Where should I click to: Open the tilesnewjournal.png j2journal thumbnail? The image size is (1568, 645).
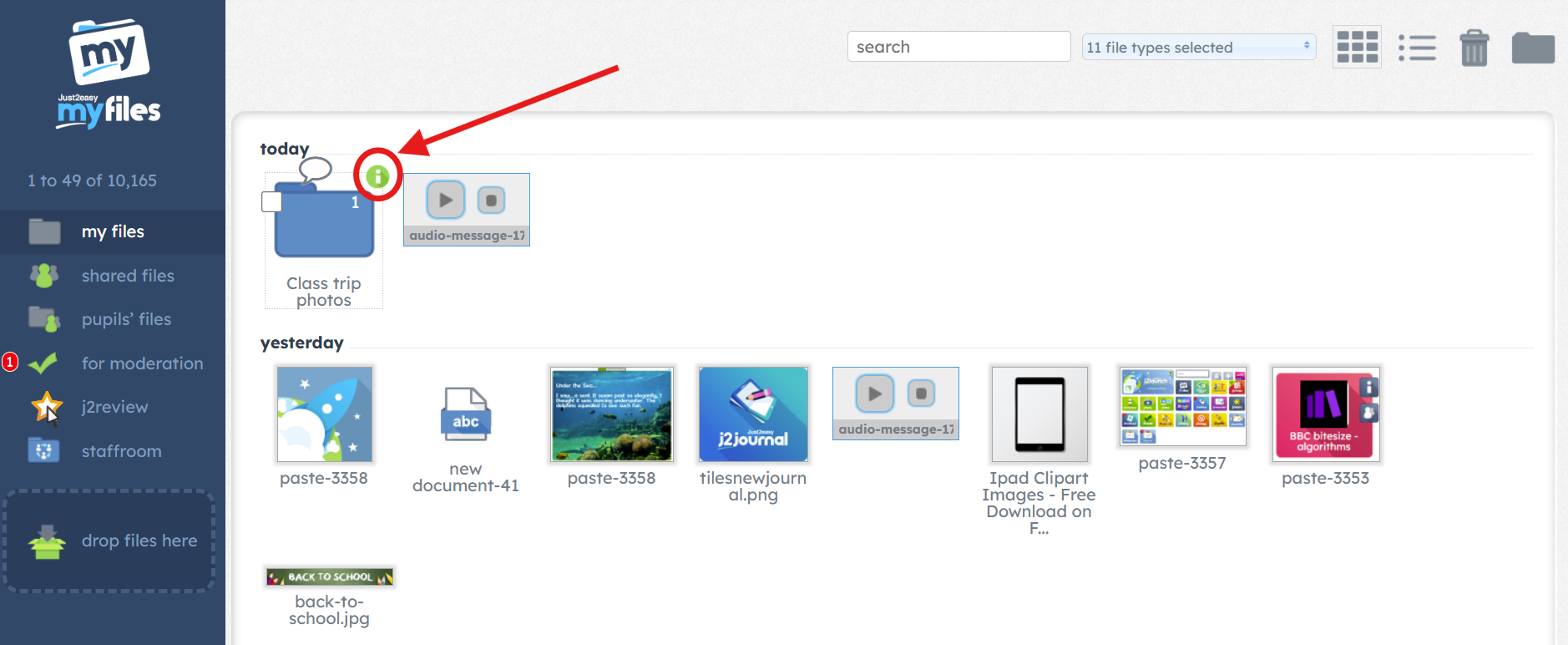pos(753,414)
